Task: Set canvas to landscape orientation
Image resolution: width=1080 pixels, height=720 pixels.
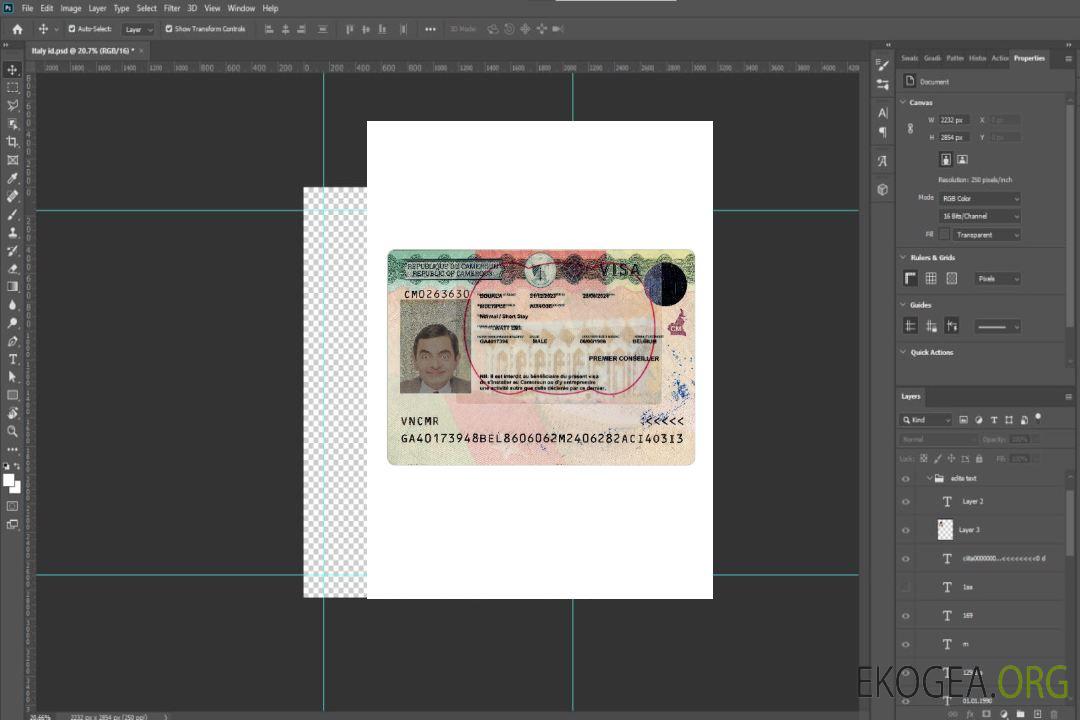Action: point(963,160)
